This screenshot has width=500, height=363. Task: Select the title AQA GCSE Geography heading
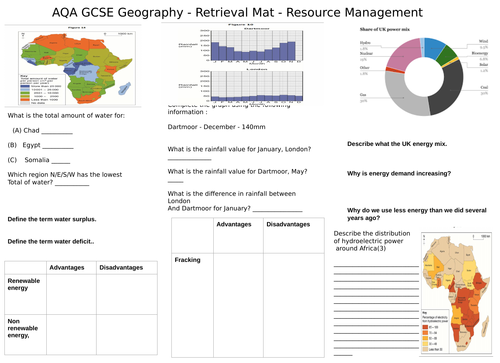[237, 12]
